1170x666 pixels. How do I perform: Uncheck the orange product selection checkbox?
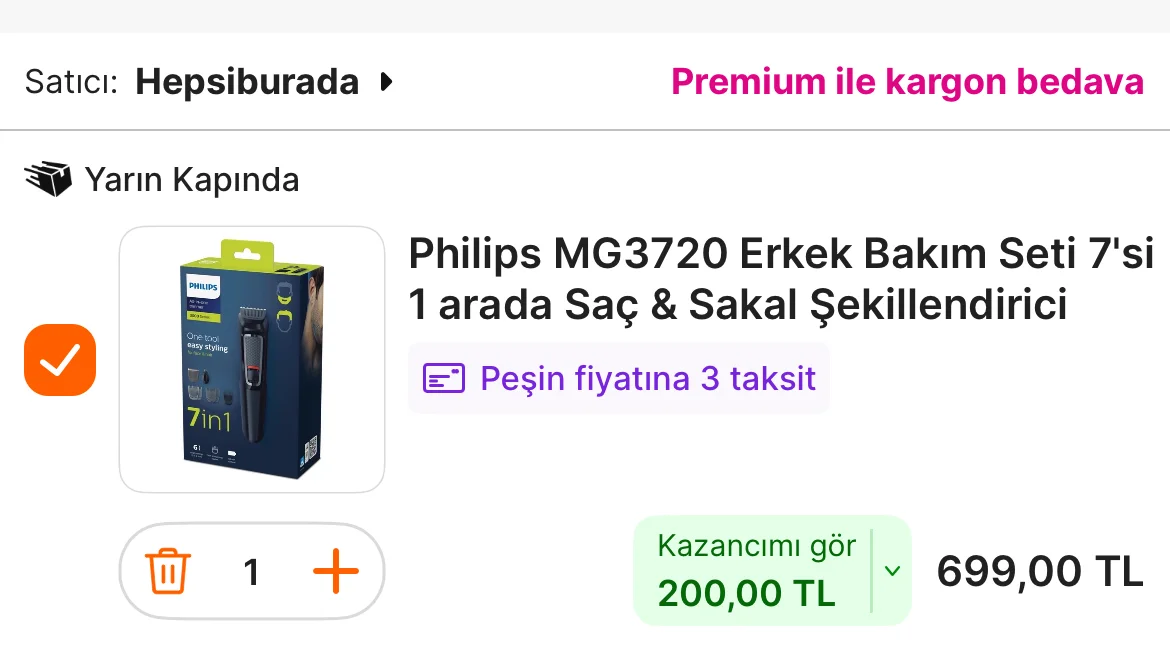60,359
